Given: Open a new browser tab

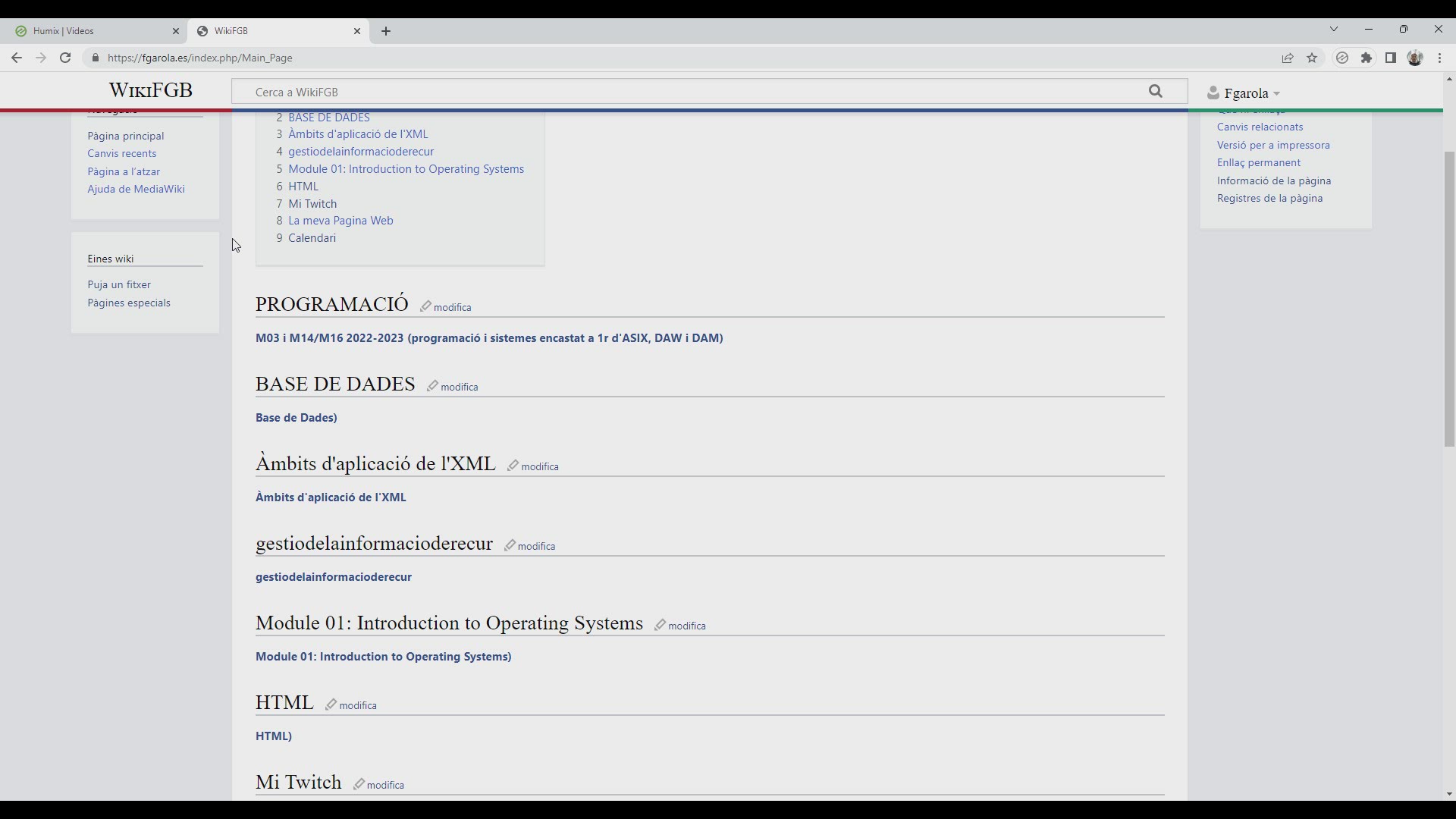Looking at the screenshot, I should (x=386, y=31).
